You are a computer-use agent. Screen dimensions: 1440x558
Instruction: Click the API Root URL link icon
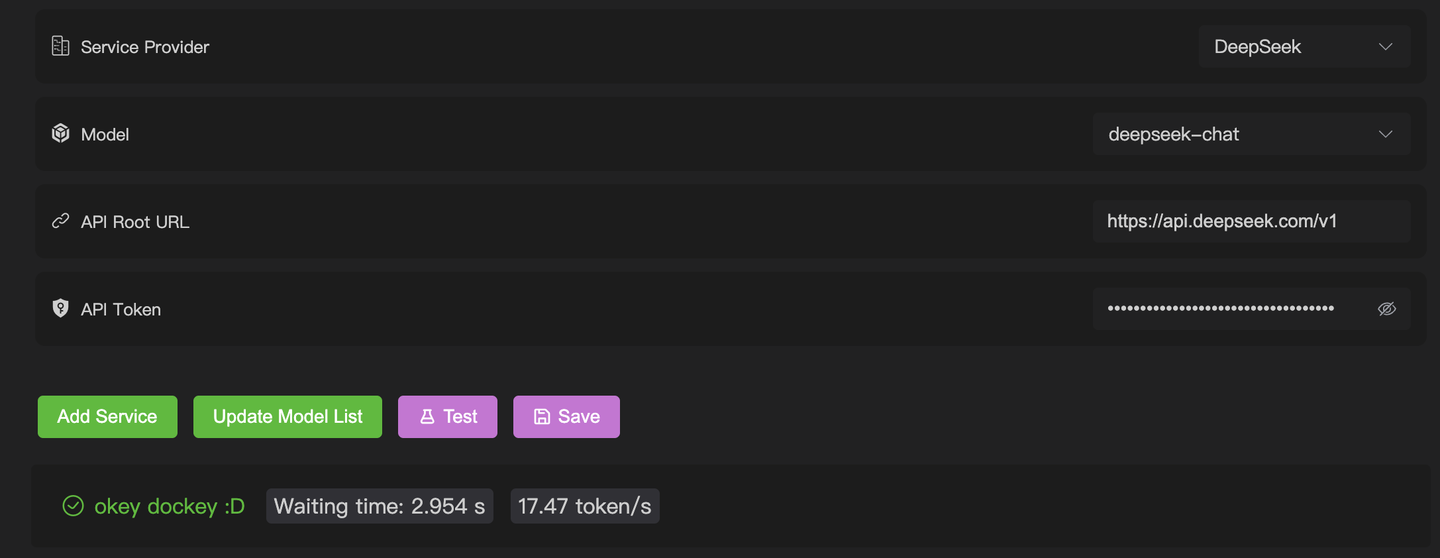[x=60, y=221]
